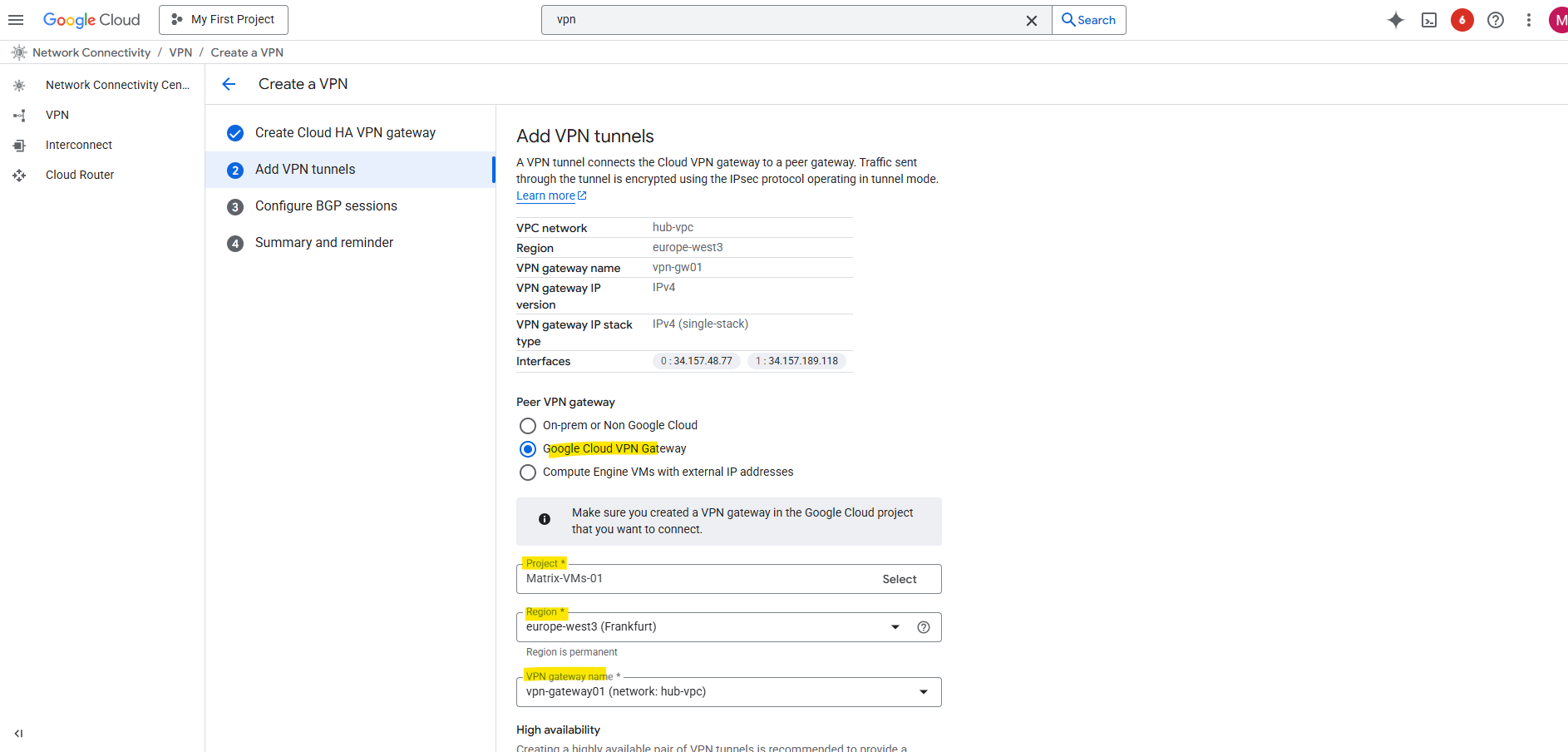This screenshot has height=752, width=1568.
Task: Click the Region field help icon
Action: 923,627
